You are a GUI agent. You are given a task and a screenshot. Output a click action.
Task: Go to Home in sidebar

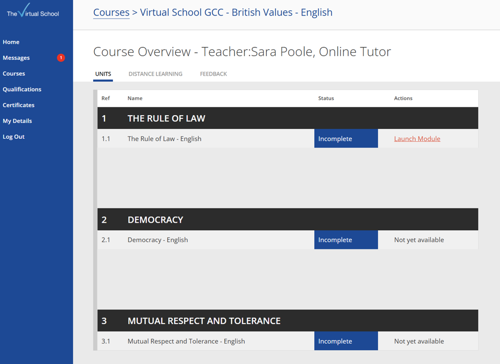coord(11,42)
